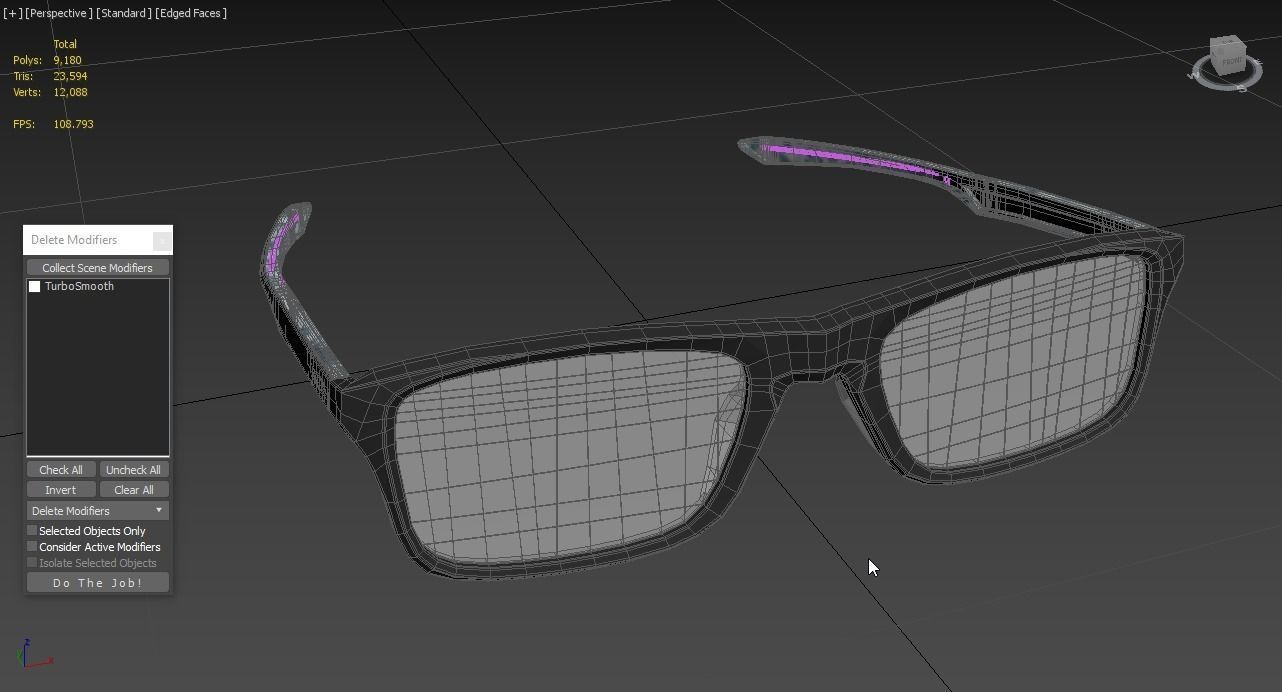Image resolution: width=1282 pixels, height=692 pixels.
Task: Check the TurboSmooth modifier checkbox
Action: [35, 287]
